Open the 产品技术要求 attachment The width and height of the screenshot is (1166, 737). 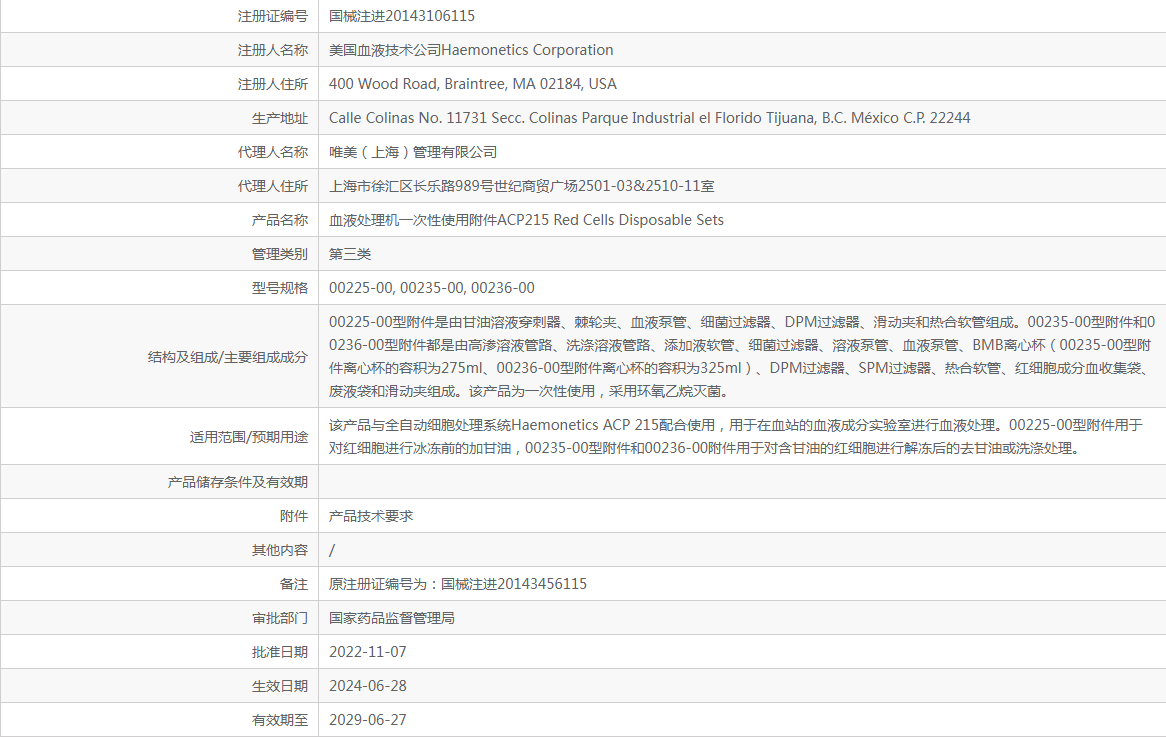pos(370,516)
